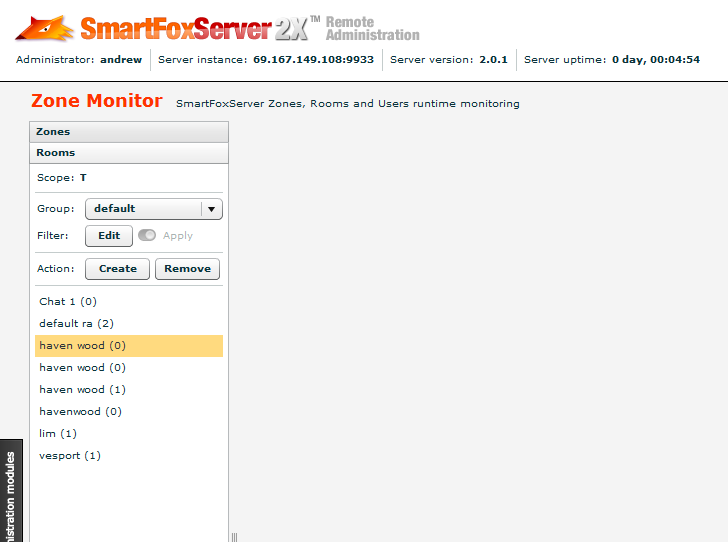
Task: Click the Zone Monitor heading
Action: pyautogui.click(x=96, y=101)
